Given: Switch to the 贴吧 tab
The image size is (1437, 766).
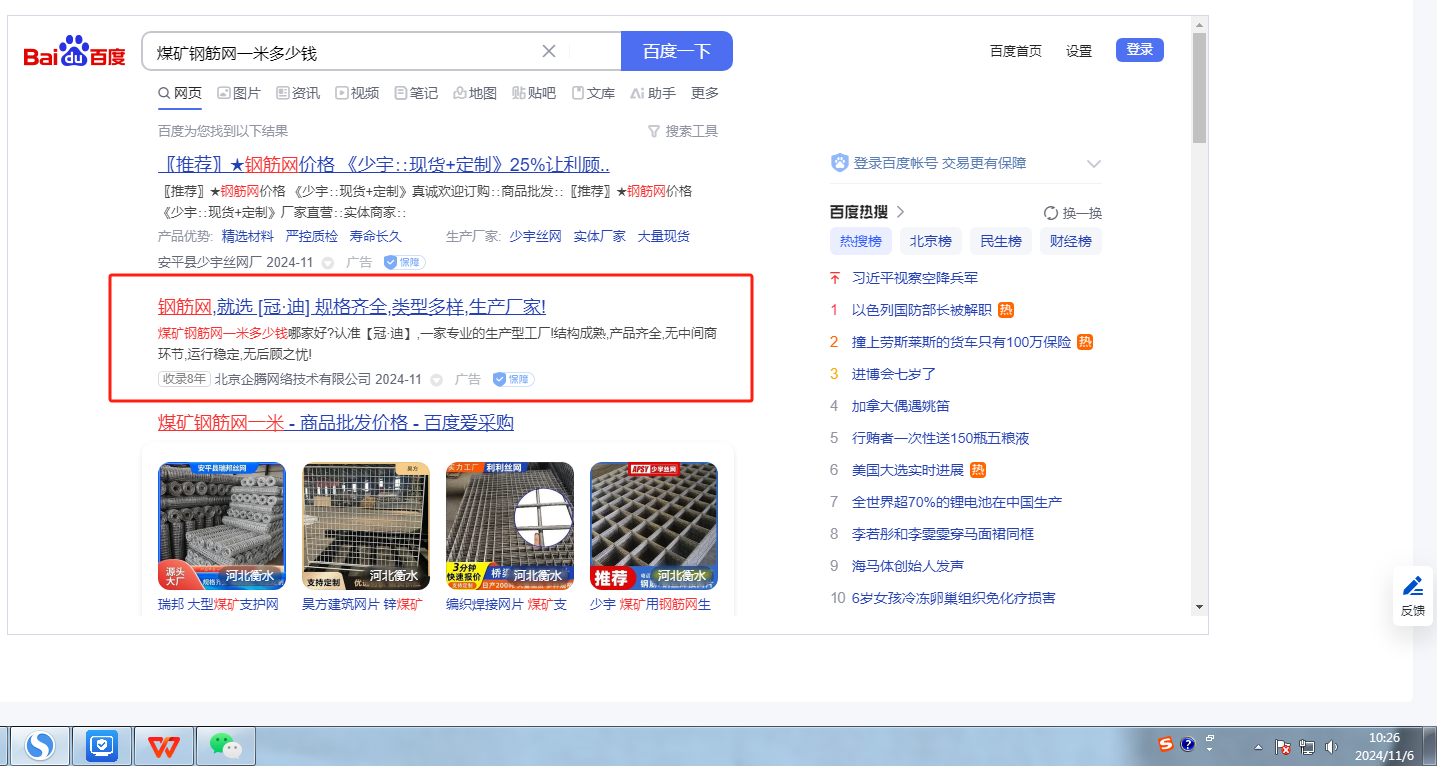Looking at the screenshot, I should point(534,93).
